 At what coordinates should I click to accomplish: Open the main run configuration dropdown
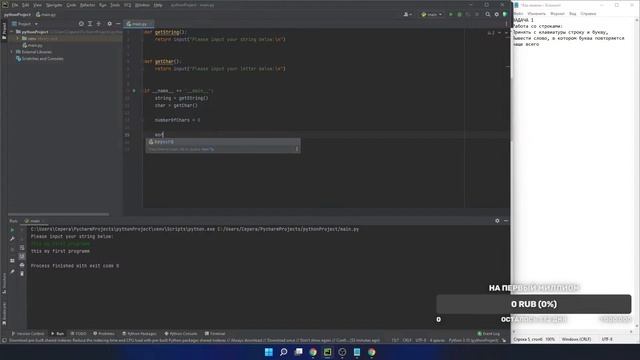coord(431,14)
